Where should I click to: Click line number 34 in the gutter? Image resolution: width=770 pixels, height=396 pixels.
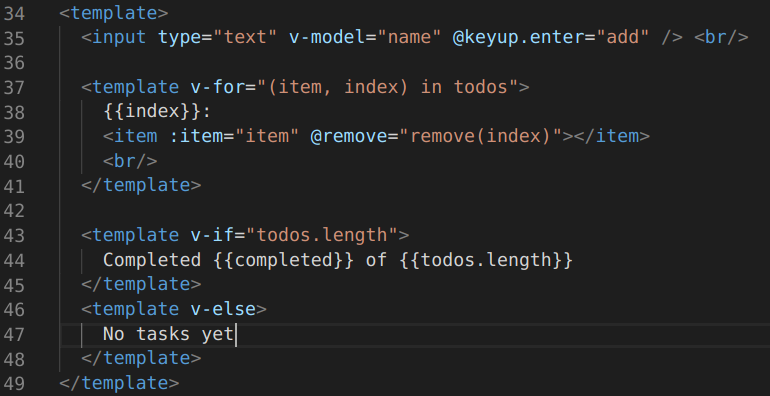(14, 13)
